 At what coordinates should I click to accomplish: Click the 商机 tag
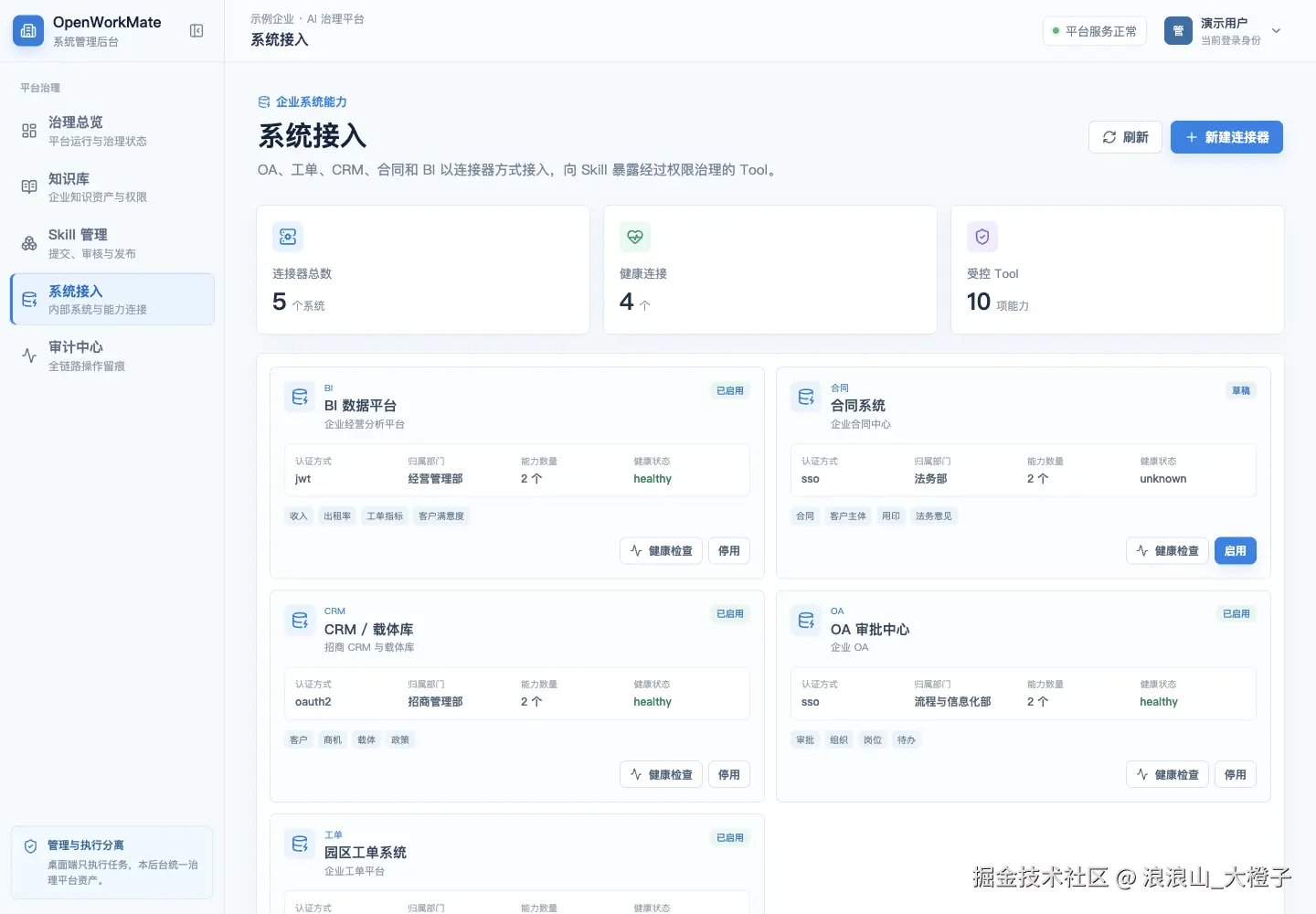pyautogui.click(x=333, y=740)
